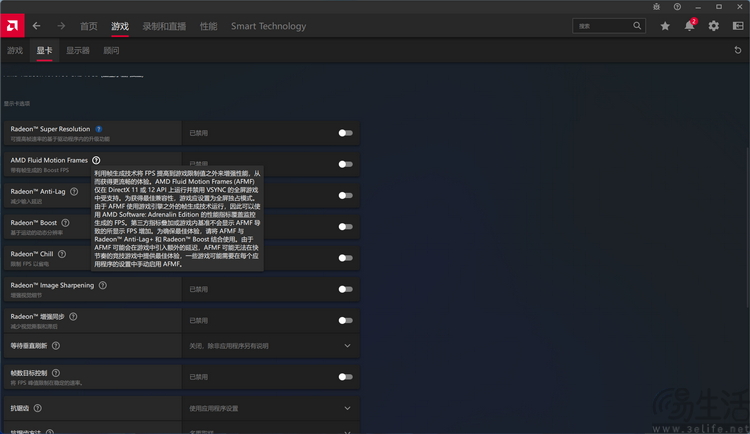This screenshot has height=434, width=750.
Task: Enable AMD Fluid Motion Frames toggle
Action: 345,164
